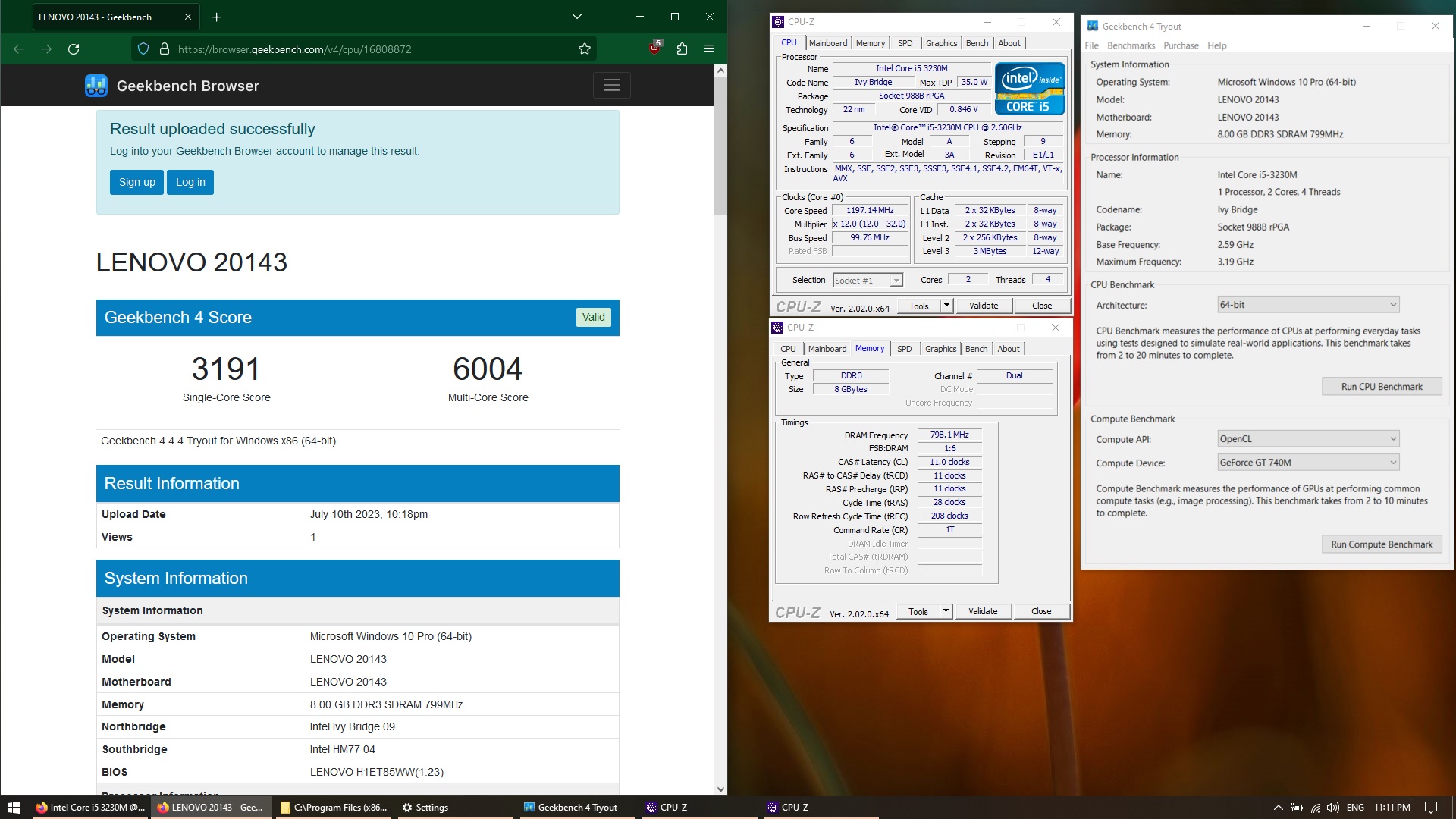Click the battery tray icon
The image size is (1456, 819).
point(1297,808)
